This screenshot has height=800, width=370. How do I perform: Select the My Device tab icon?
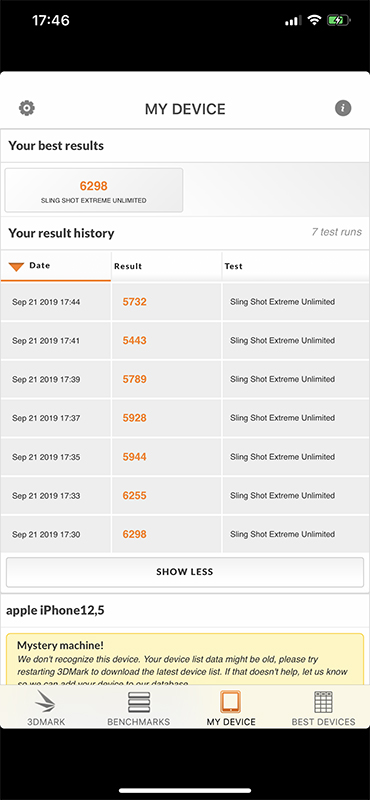(231, 703)
